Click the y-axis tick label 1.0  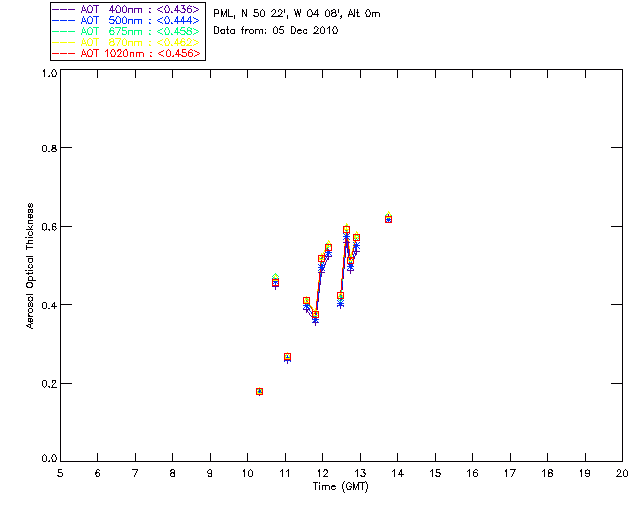point(49,73)
